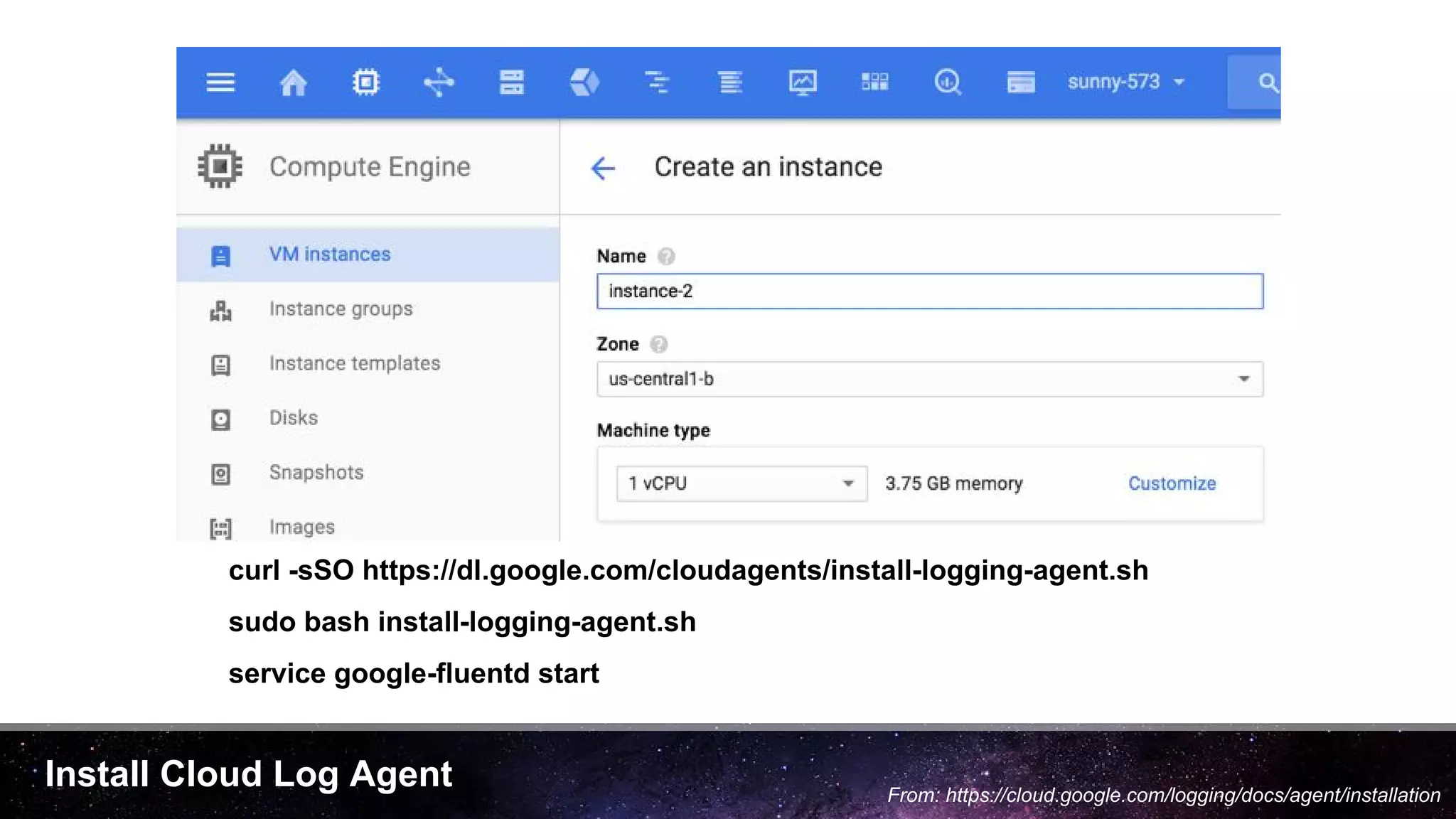Go to Instance templates section
The image size is (1456, 819).
click(x=354, y=363)
